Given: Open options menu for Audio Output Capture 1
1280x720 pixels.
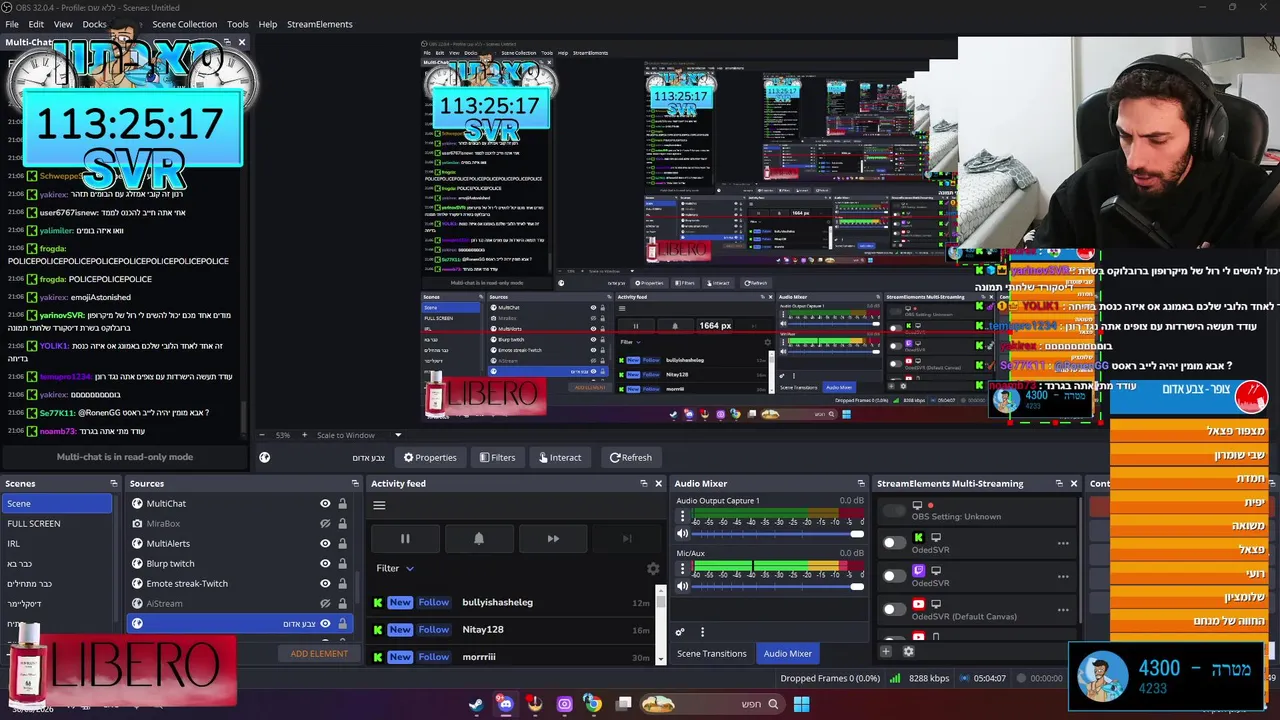Looking at the screenshot, I should click(x=683, y=517).
